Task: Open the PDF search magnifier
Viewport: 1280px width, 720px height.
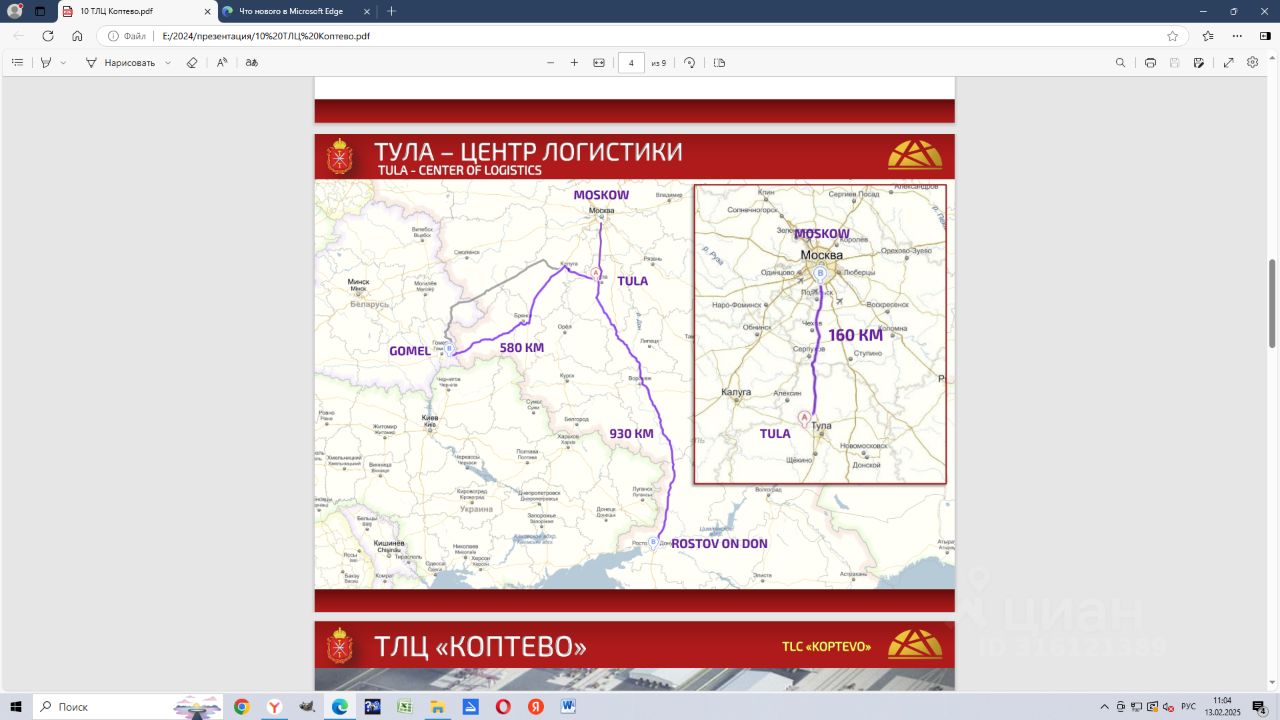Action: coord(1120,62)
